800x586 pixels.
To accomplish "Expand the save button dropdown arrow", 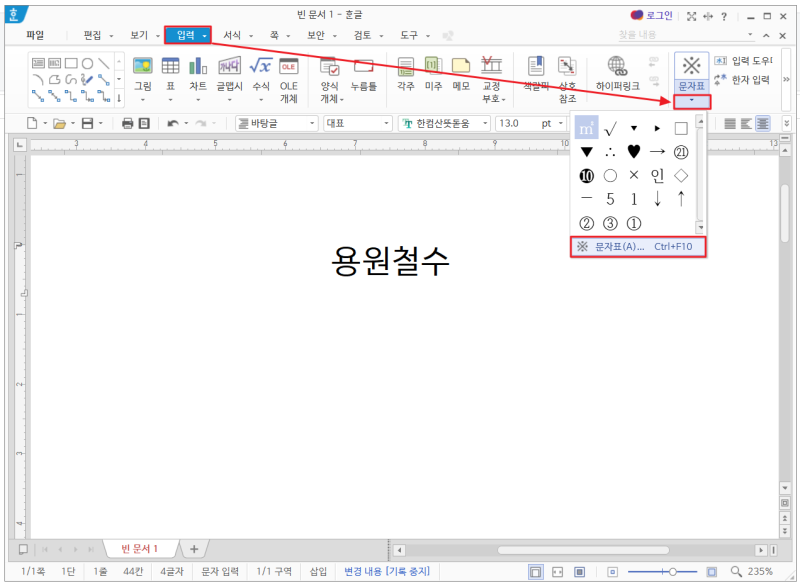I will pyautogui.click(x=101, y=123).
